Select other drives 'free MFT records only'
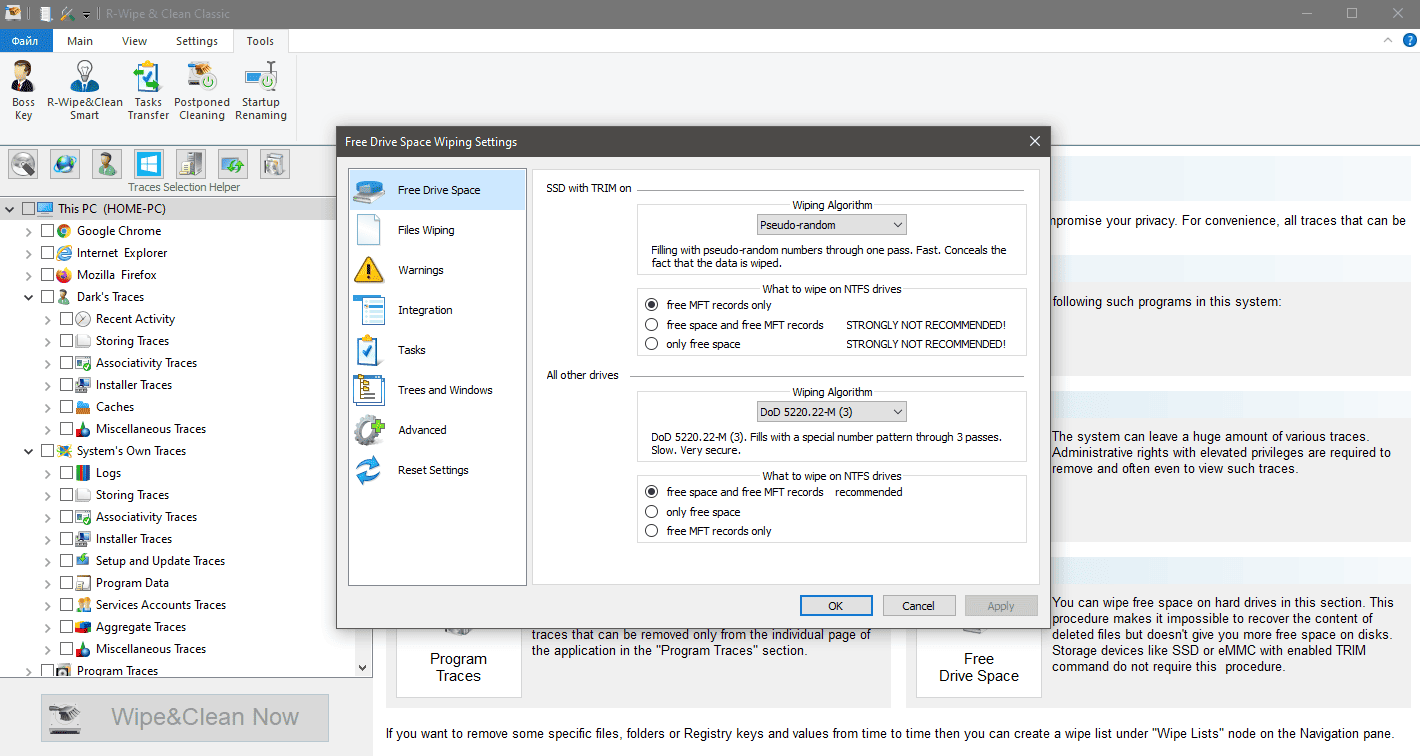This screenshot has height=756, width=1420. coord(652,531)
